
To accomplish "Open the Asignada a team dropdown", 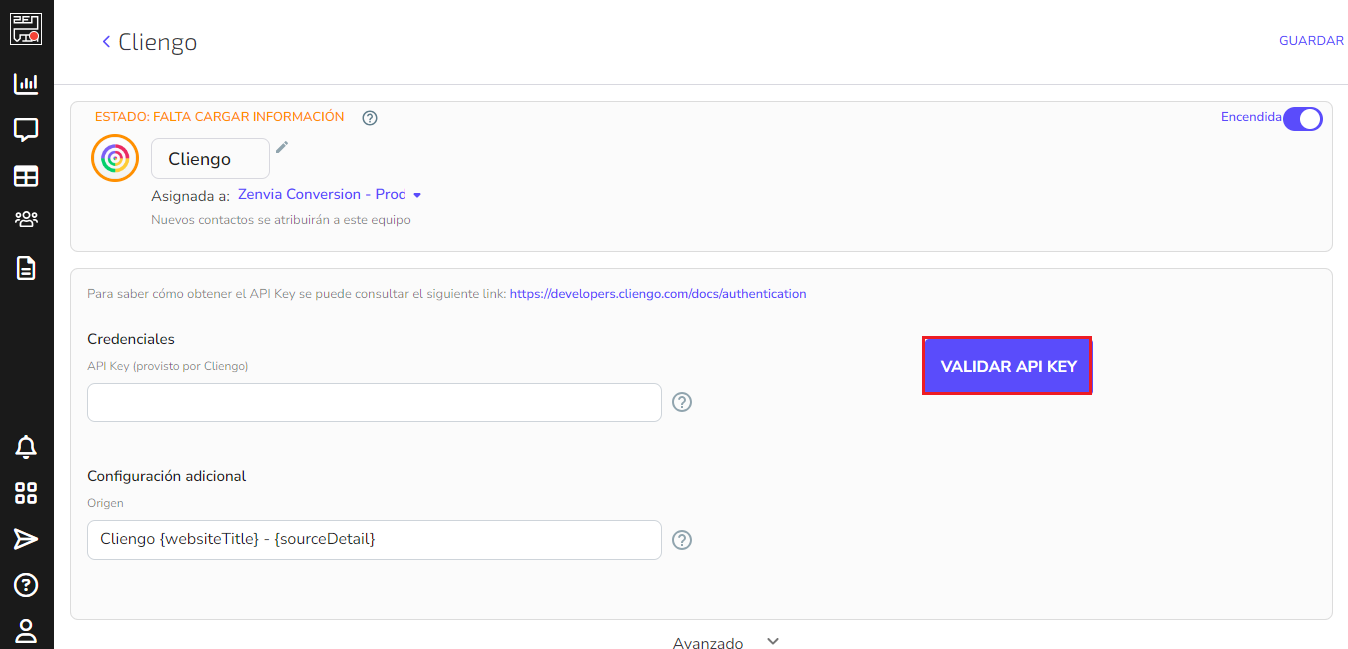I will coord(330,195).
